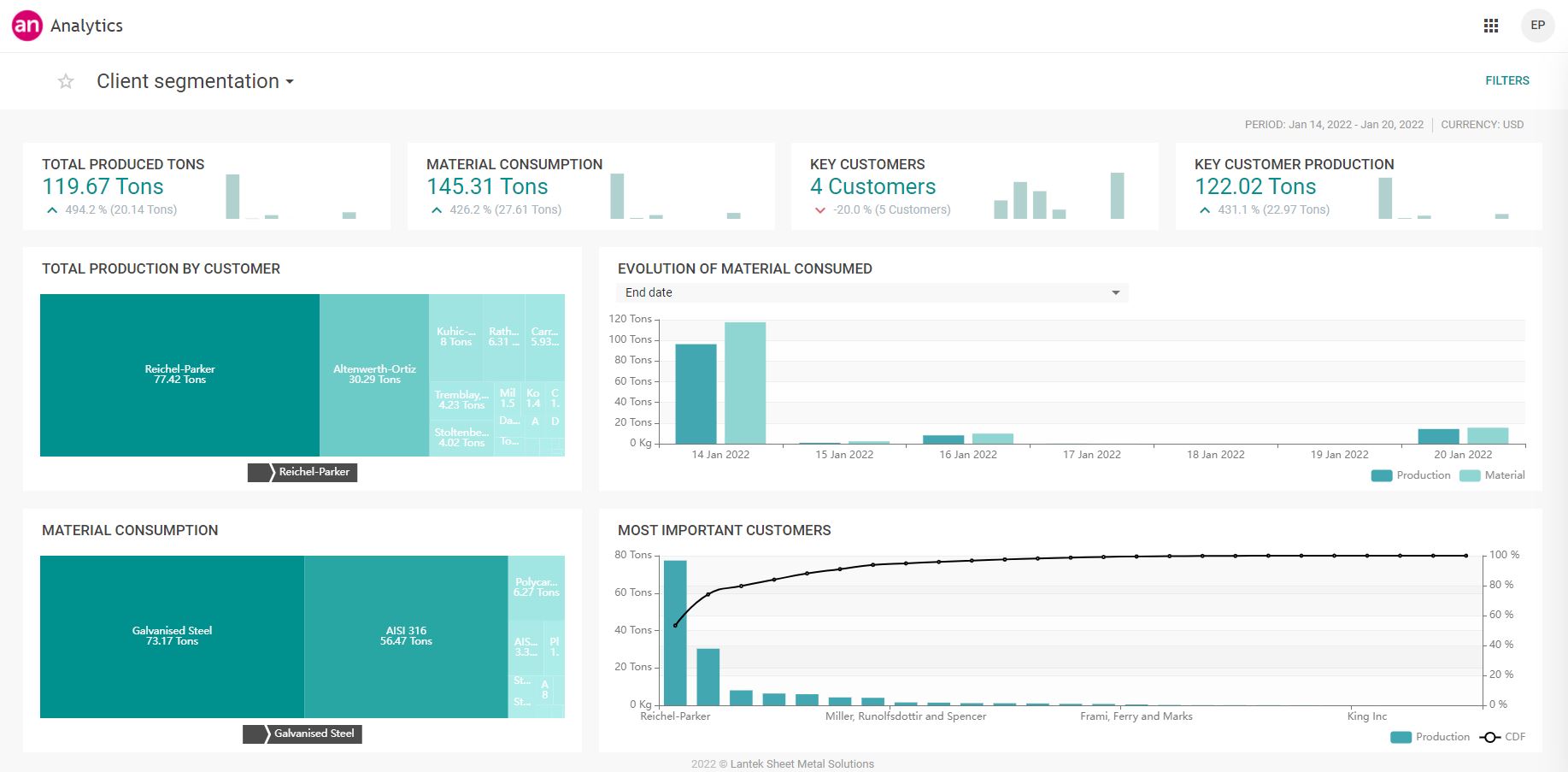This screenshot has height=772, width=1568.
Task: Click the Key Customers down-trend arrow
Action: coord(820,210)
